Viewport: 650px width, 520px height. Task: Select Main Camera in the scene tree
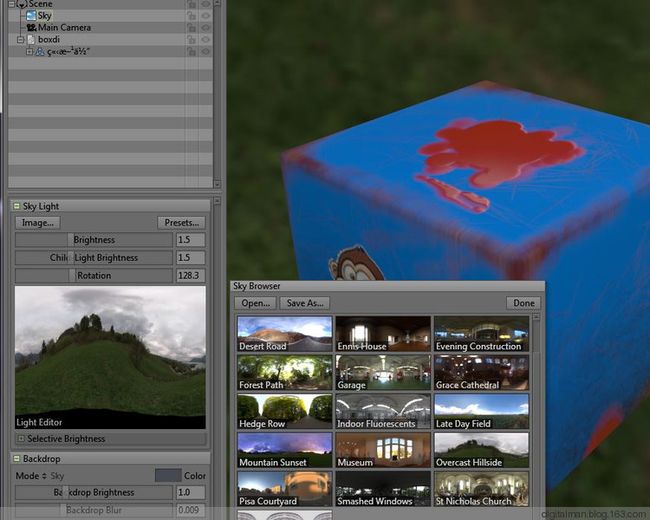tap(64, 28)
